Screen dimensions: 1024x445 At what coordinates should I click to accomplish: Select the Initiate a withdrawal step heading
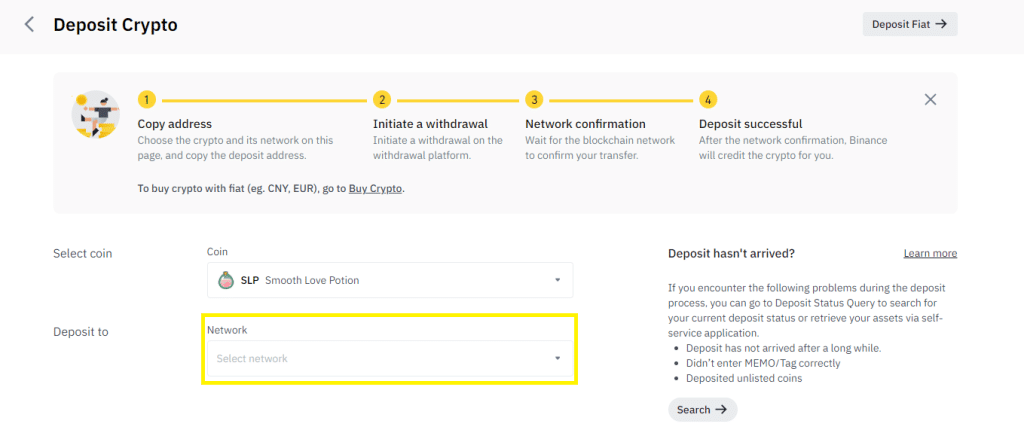(430, 124)
